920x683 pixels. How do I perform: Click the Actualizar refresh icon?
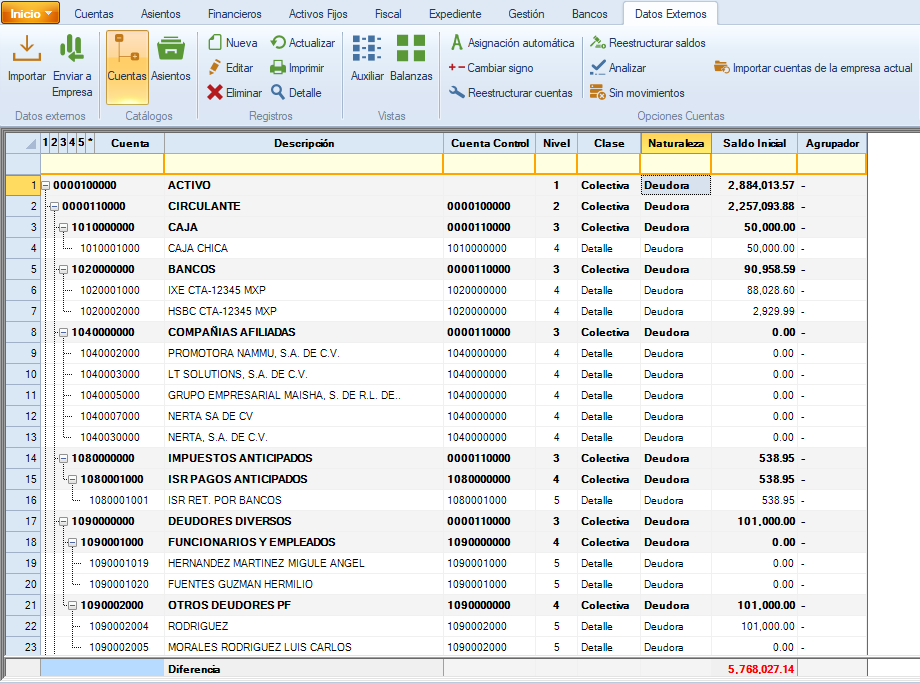click(x=278, y=42)
